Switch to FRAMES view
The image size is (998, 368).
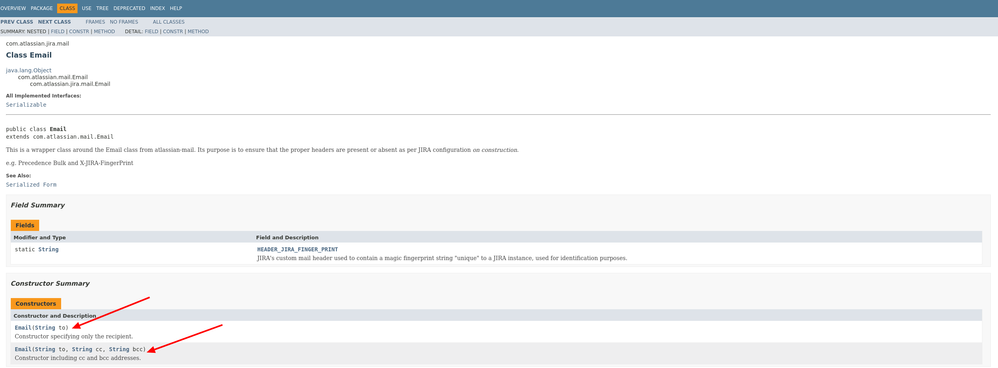click(x=95, y=22)
